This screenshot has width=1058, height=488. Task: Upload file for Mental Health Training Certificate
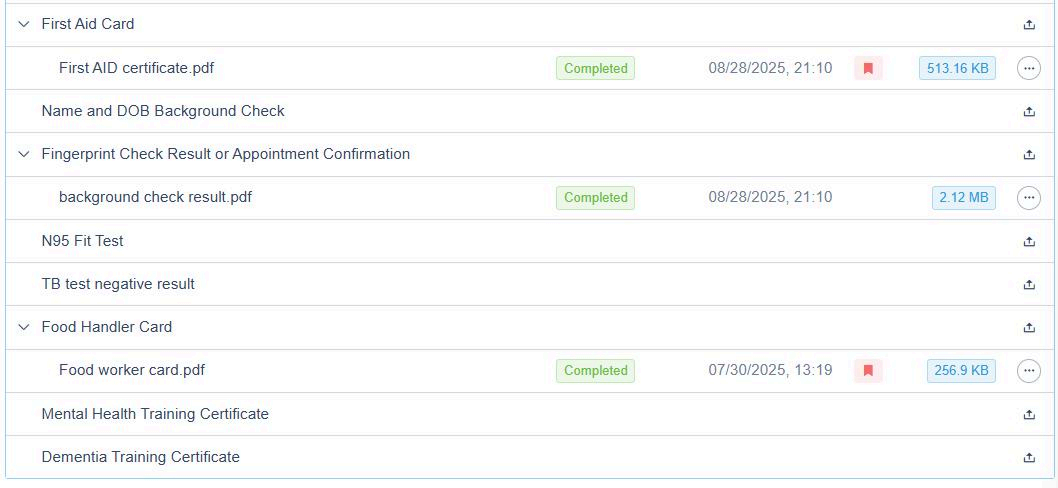1029,415
